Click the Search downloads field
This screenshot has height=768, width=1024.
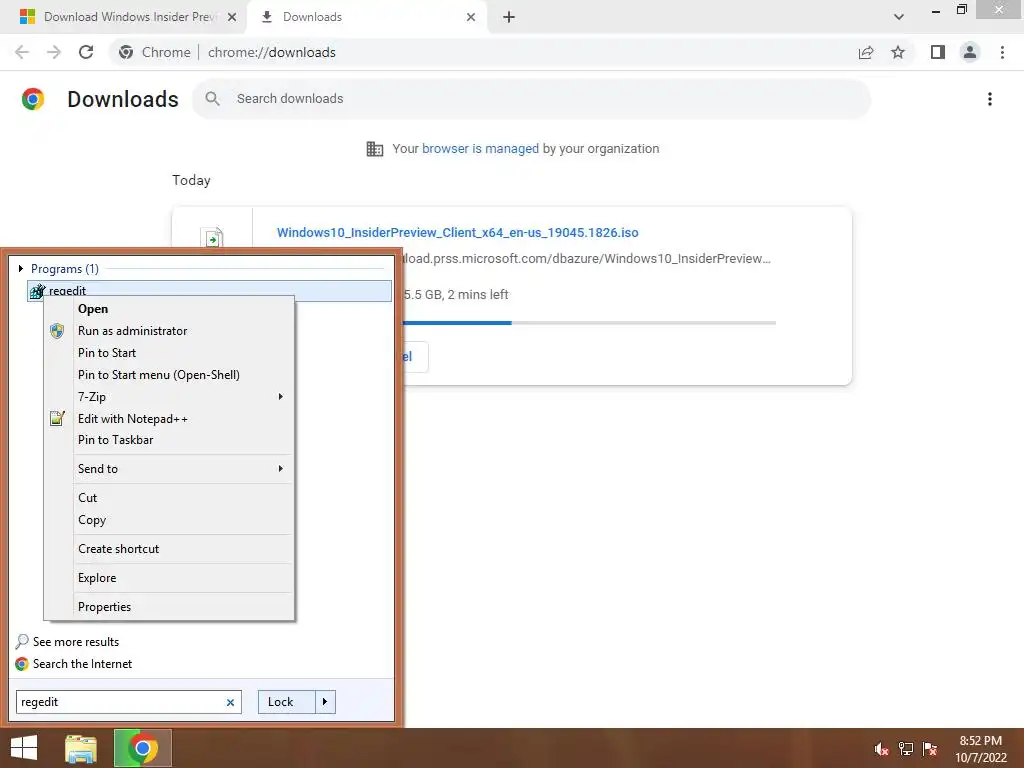coord(532,99)
